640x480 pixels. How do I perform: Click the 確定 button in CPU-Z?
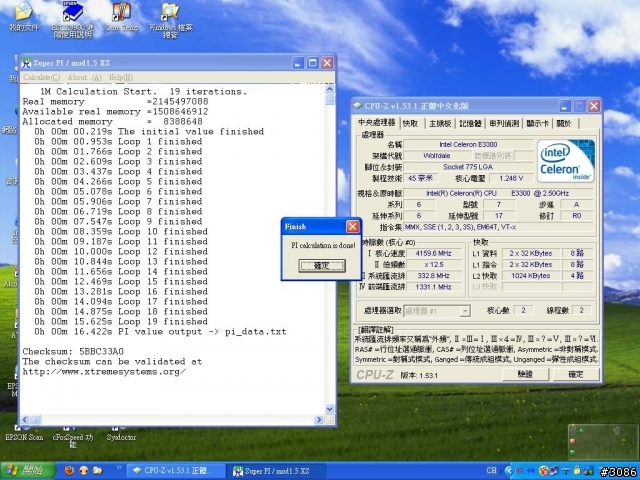576,374
